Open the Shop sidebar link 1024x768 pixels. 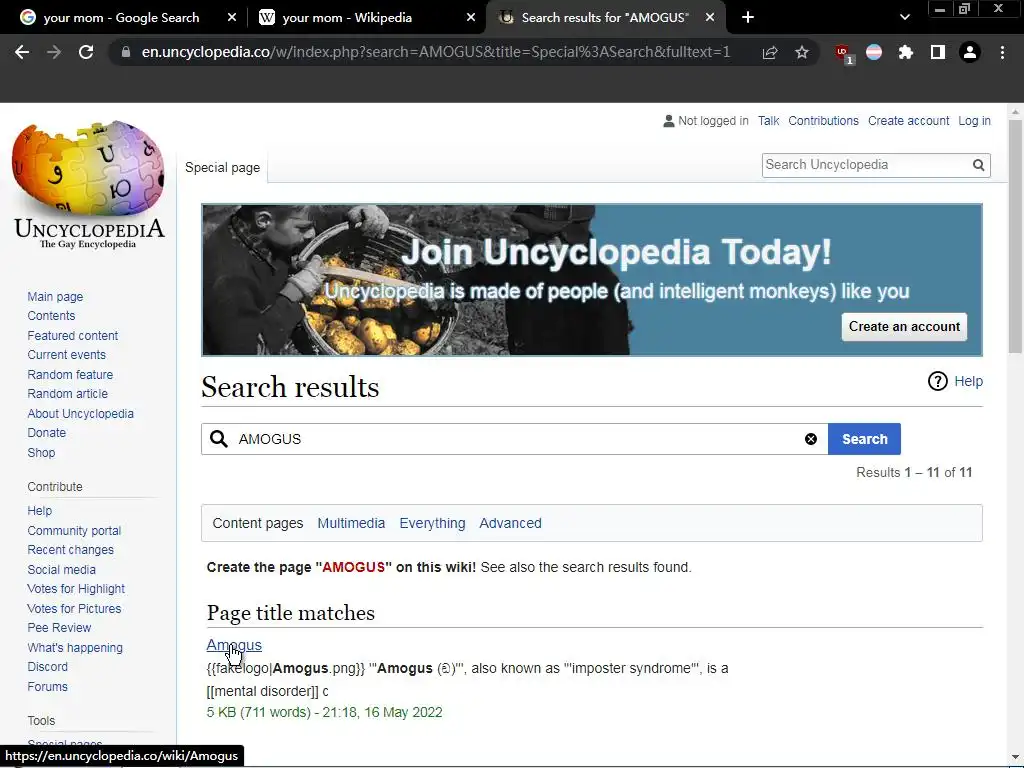[41, 453]
